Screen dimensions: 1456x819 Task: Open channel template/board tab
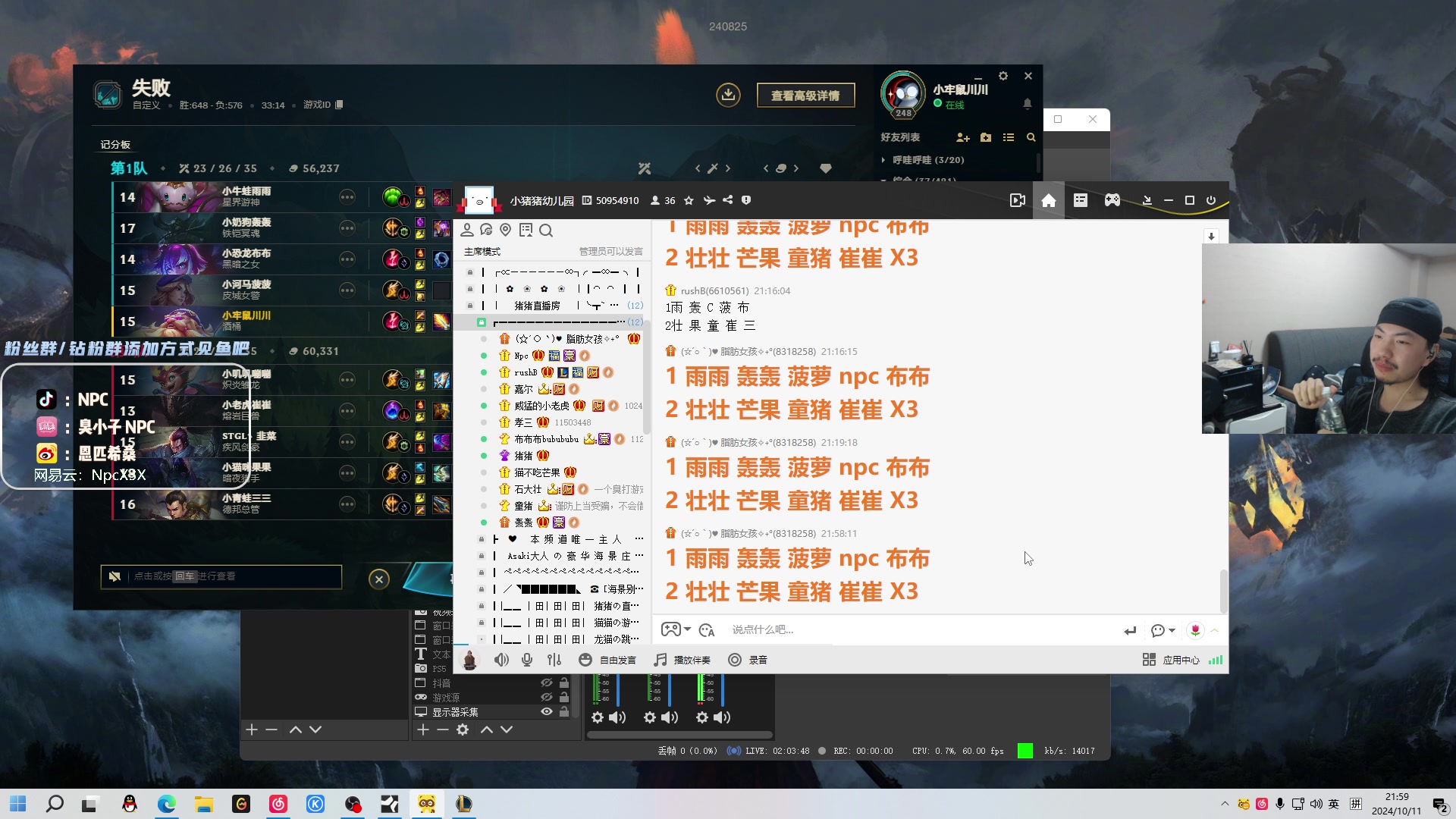pyautogui.click(x=1081, y=200)
